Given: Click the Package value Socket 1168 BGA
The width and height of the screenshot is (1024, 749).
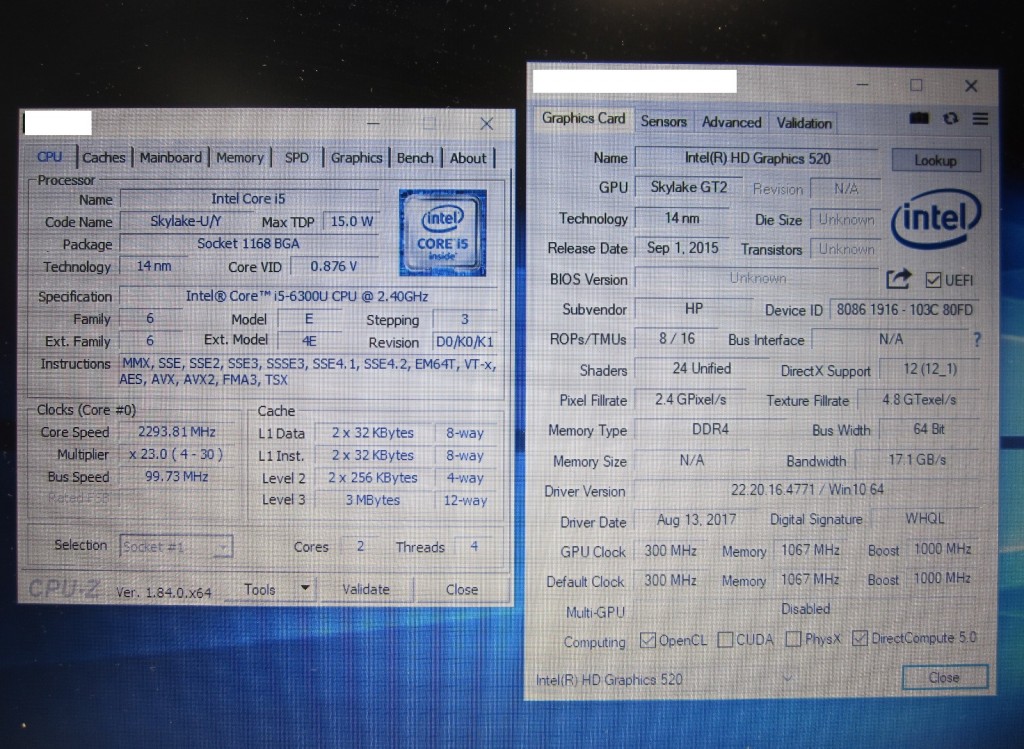Looking at the screenshot, I should pyautogui.click(x=248, y=244).
